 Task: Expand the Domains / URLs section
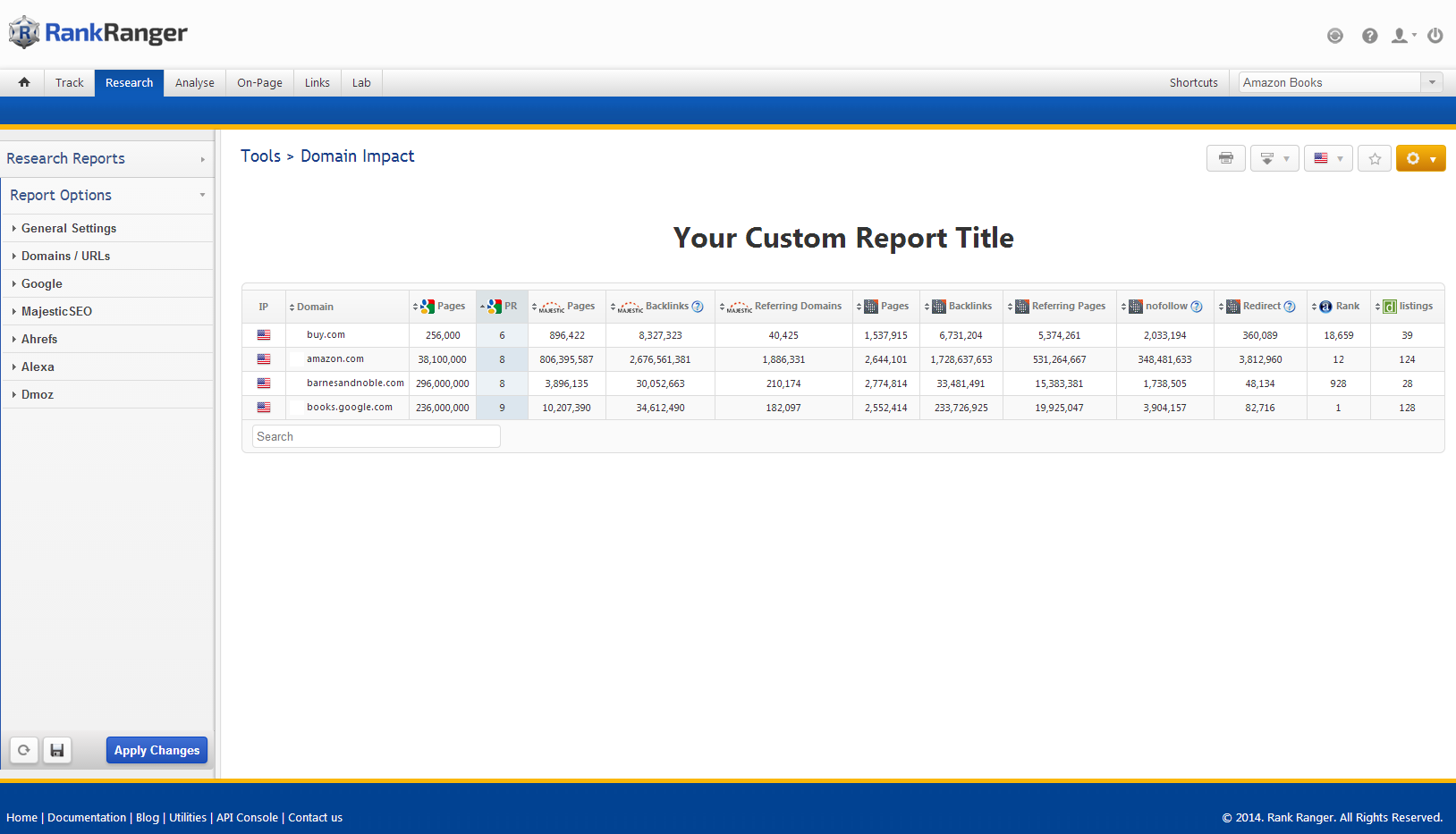65,256
